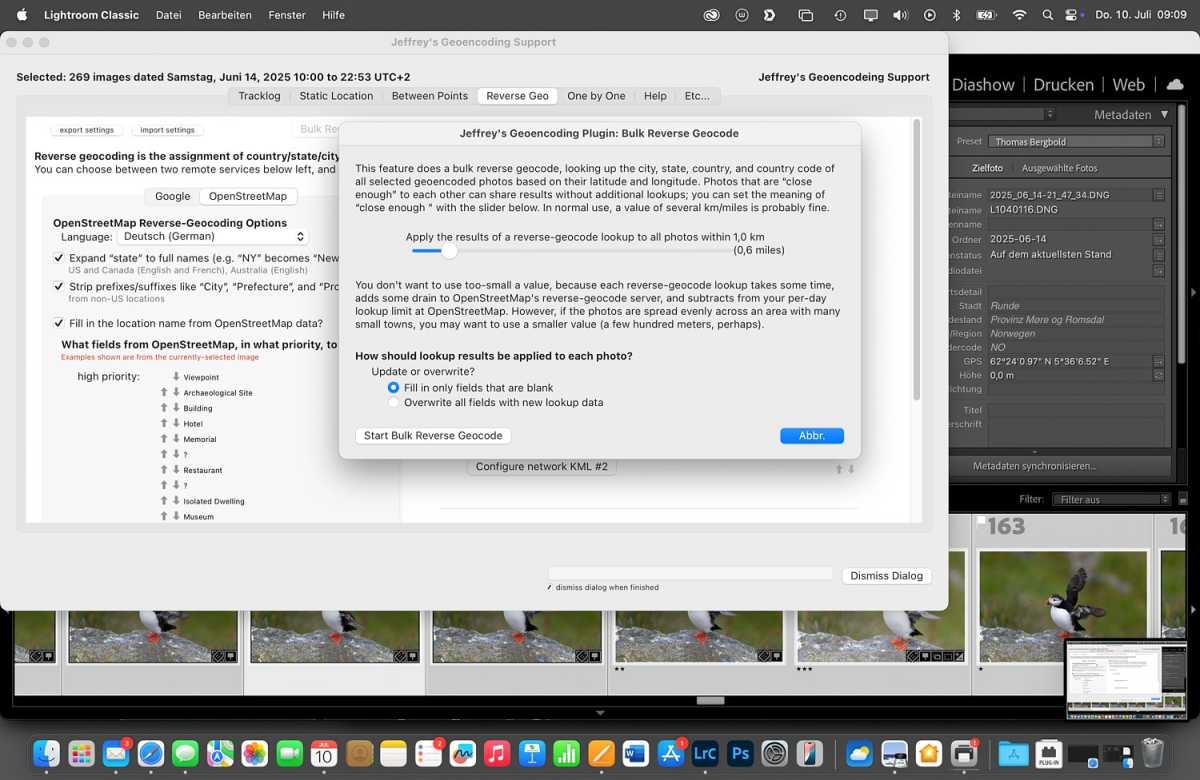1200x780 pixels.
Task: Switch to the One by One tab
Action: tap(596, 96)
